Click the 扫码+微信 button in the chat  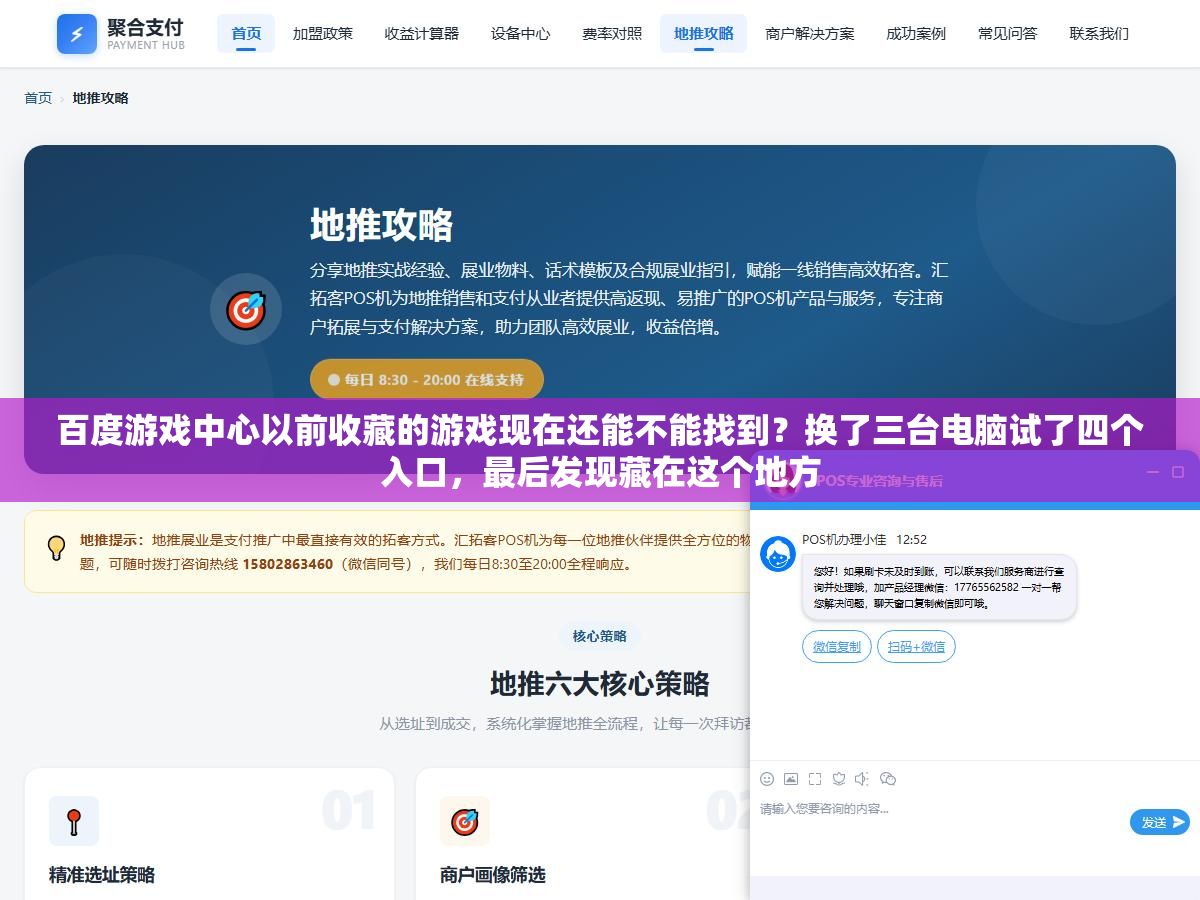pos(916,646)
